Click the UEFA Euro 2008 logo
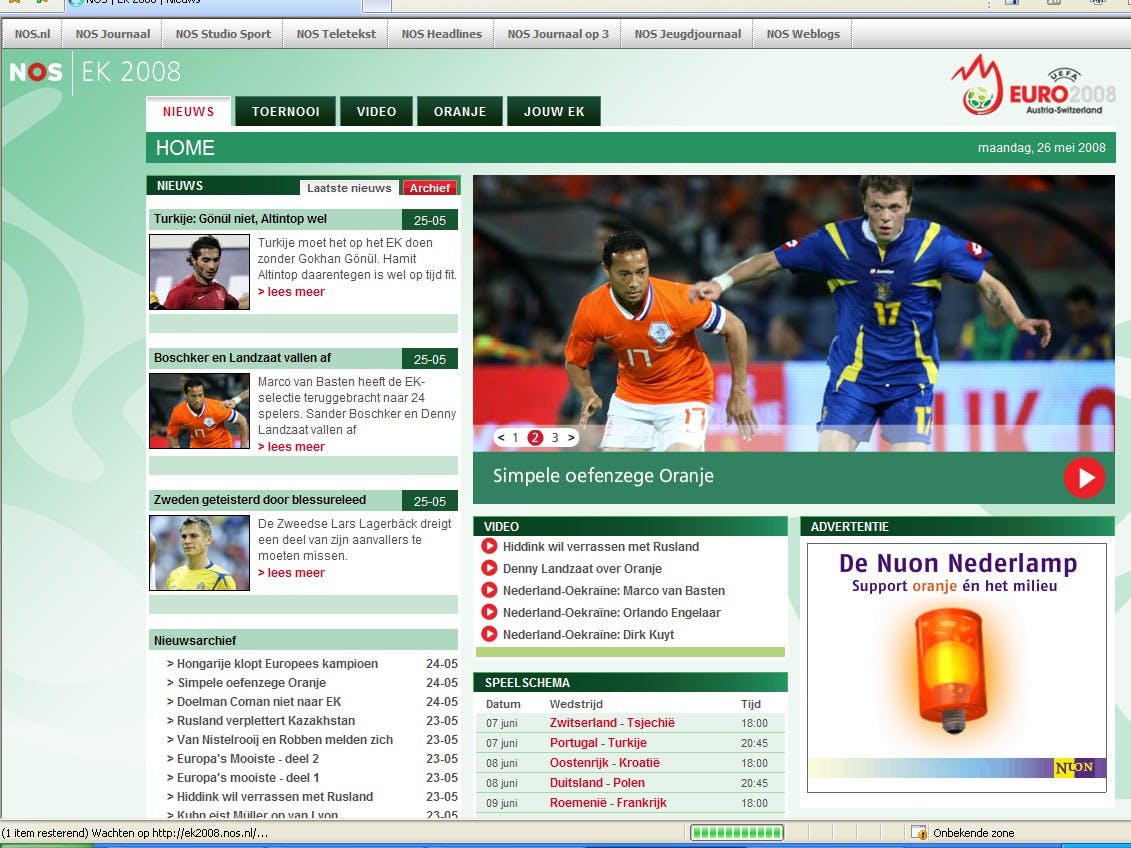The height and width of the screenshot is (848, 1131). (1033, 85)
